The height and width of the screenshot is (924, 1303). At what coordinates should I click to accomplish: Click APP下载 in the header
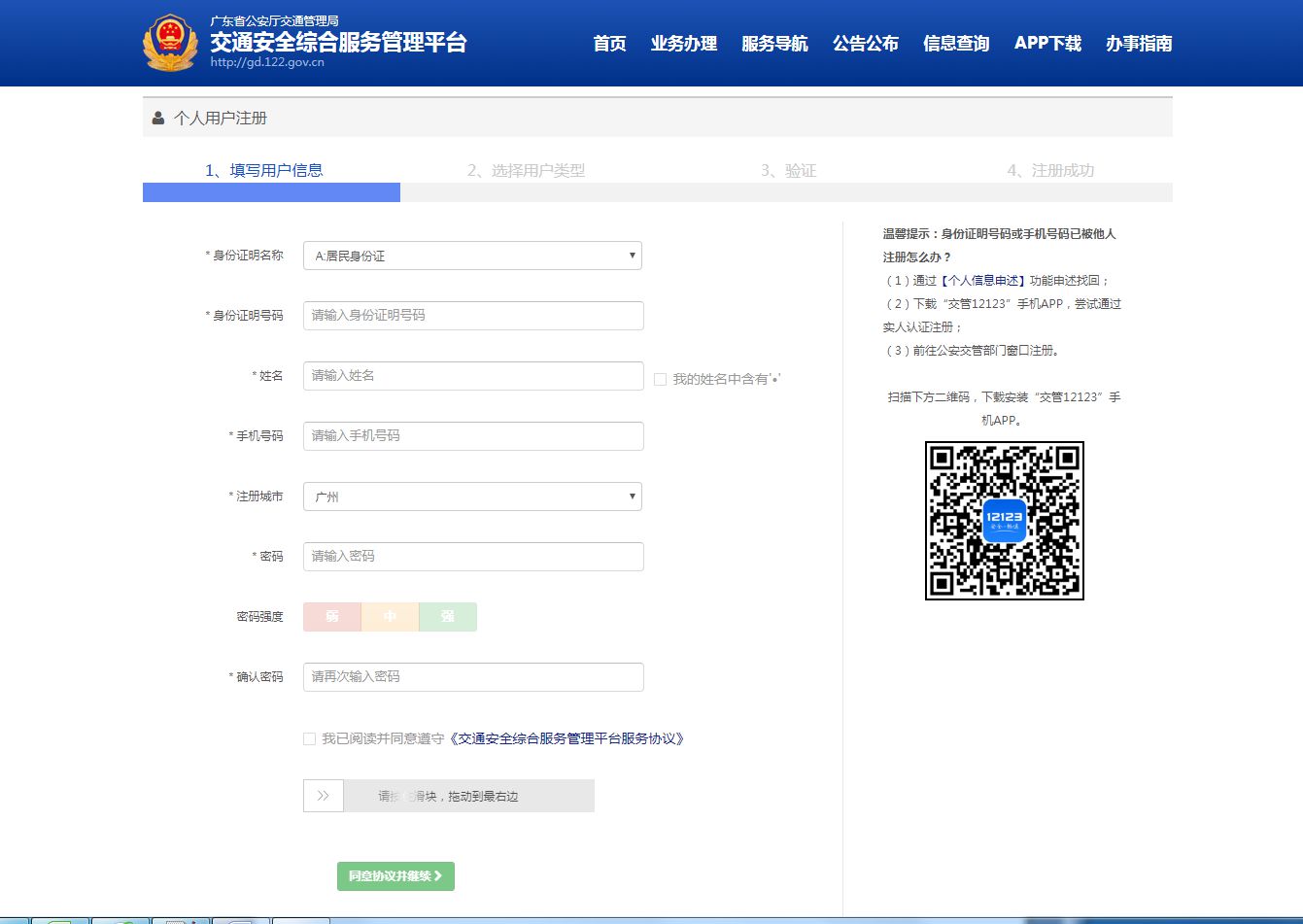point(1047,44)
